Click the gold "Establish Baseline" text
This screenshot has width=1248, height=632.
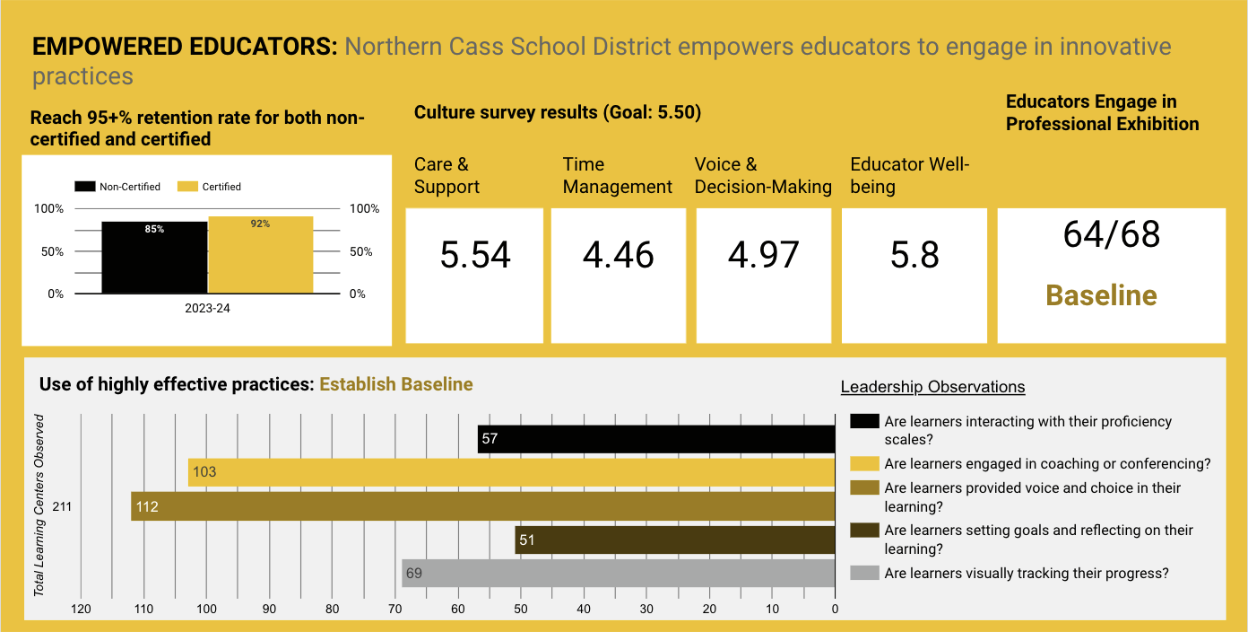point(396,385)
